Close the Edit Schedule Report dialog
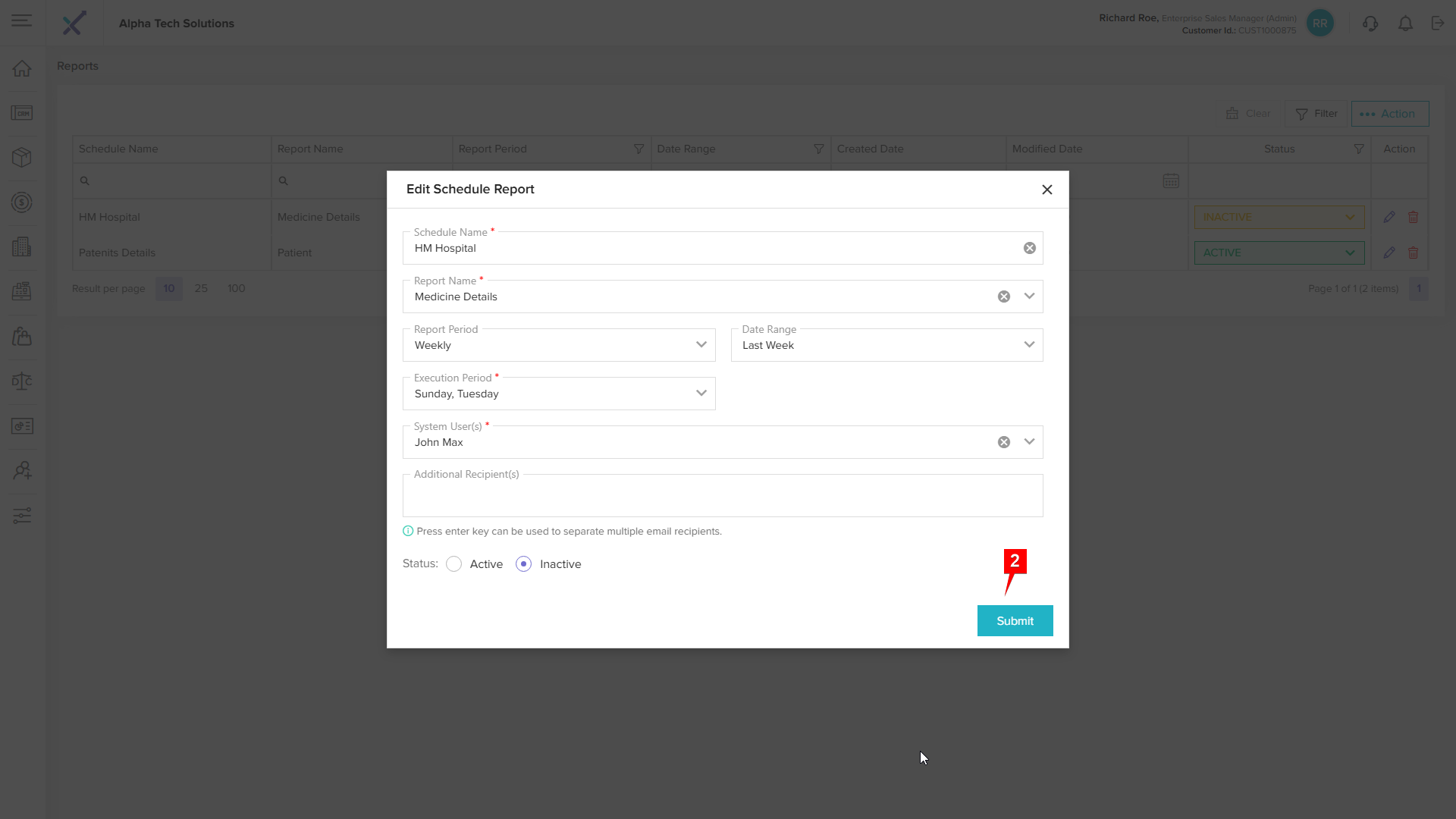The image size is (1456, 819). [x=1046, y=190]
